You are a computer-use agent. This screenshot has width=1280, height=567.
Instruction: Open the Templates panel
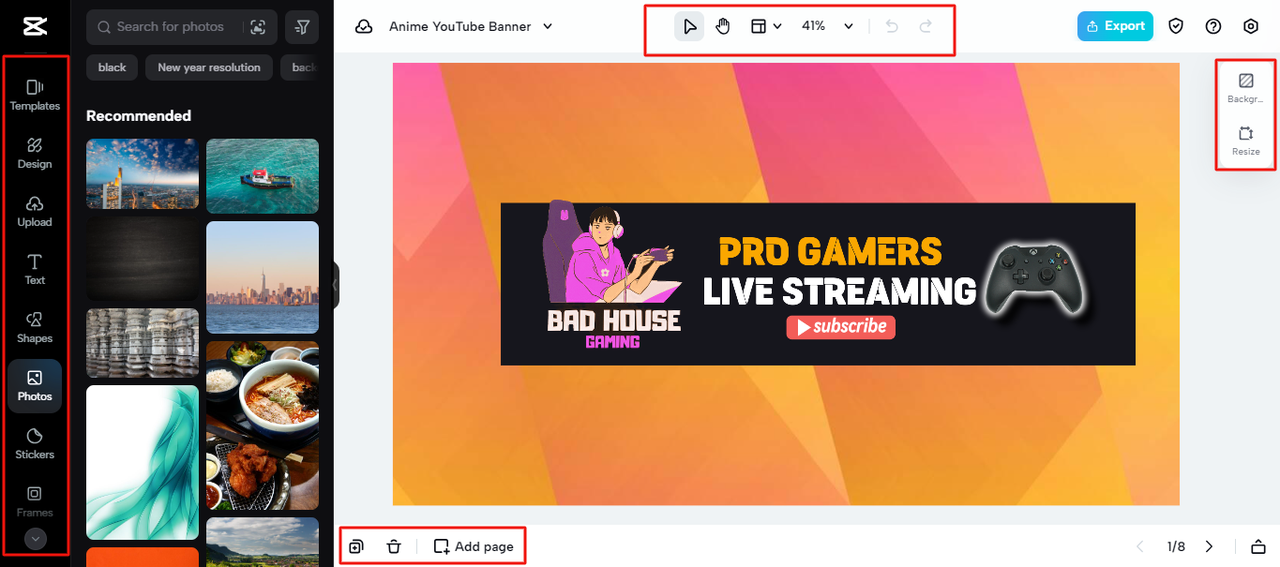tap(35, 95)
